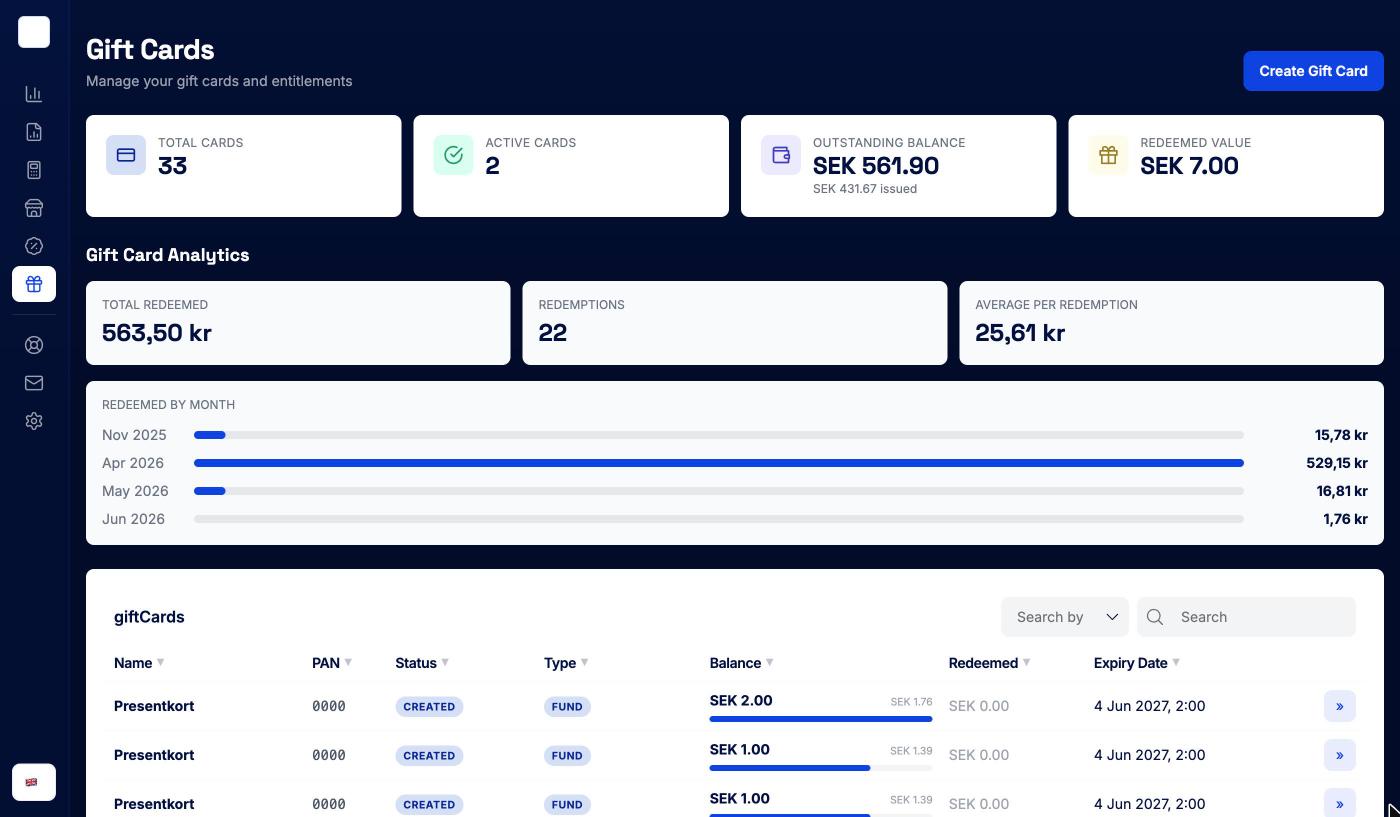Sort table by PAN column
The width and height of the screenshot is (1400, 817).
point(332,663)
